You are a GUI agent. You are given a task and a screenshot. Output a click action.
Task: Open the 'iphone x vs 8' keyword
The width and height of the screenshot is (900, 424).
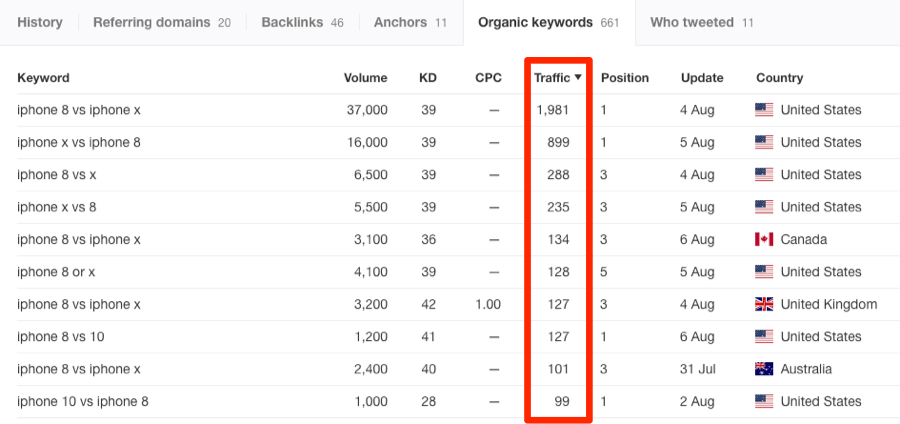point(59,207)
